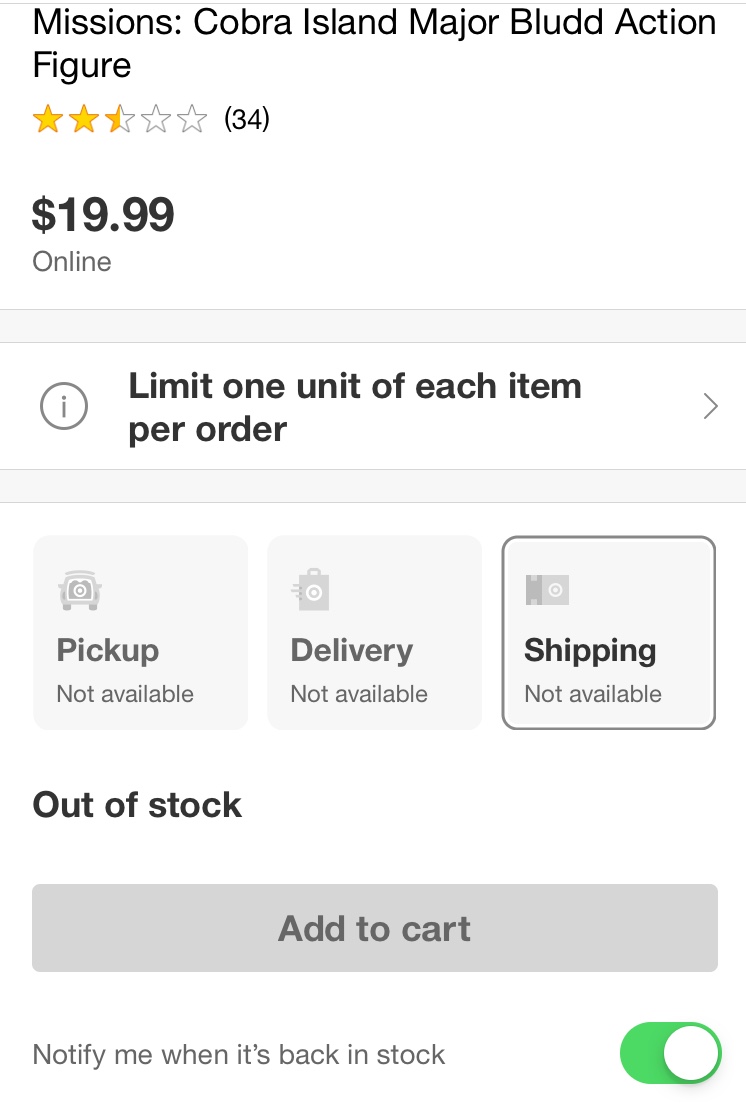Tap the Shipping package icon
746x1108 pixels.
pyautogui.click(x=547, y=589)
